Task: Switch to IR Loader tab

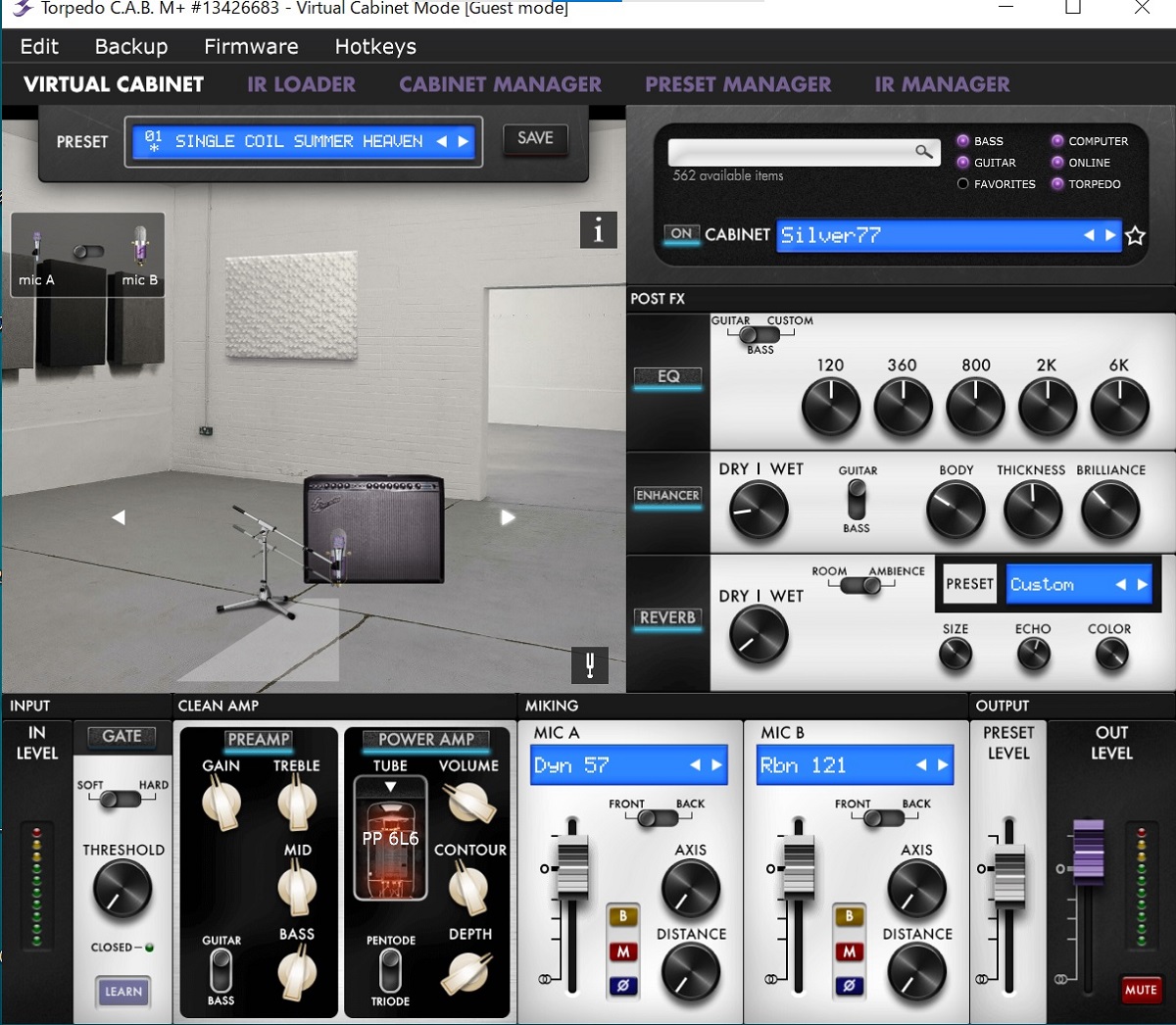Action: coord(302,84)
